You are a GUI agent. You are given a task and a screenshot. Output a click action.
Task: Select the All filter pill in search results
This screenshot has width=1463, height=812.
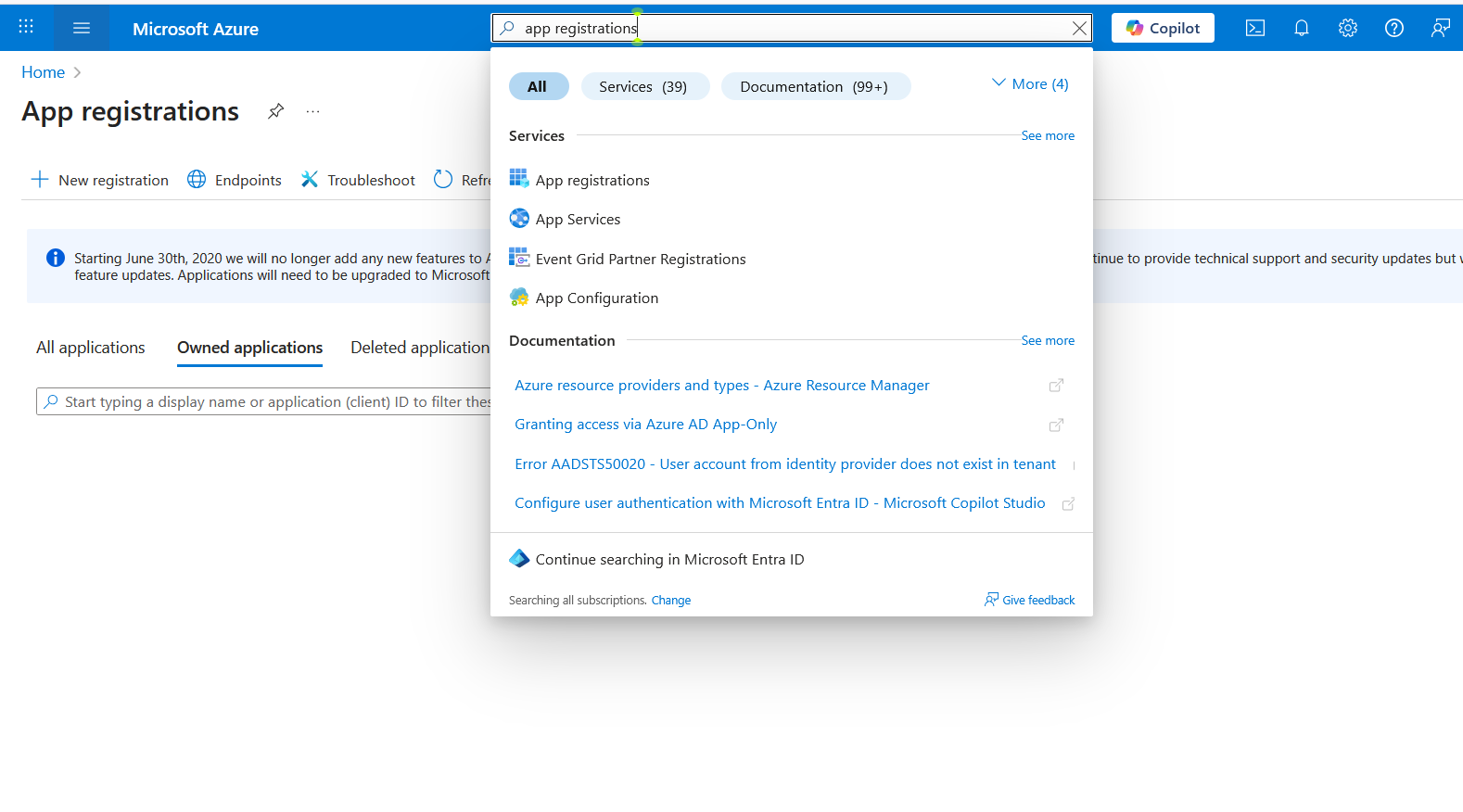click(x=538, y=86)
